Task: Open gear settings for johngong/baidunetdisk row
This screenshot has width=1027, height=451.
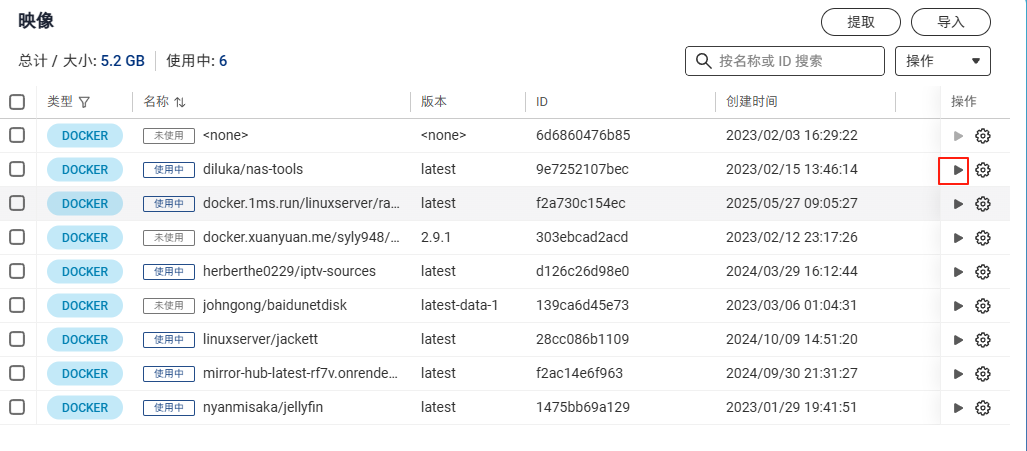Action: click(x=982, y=306)
